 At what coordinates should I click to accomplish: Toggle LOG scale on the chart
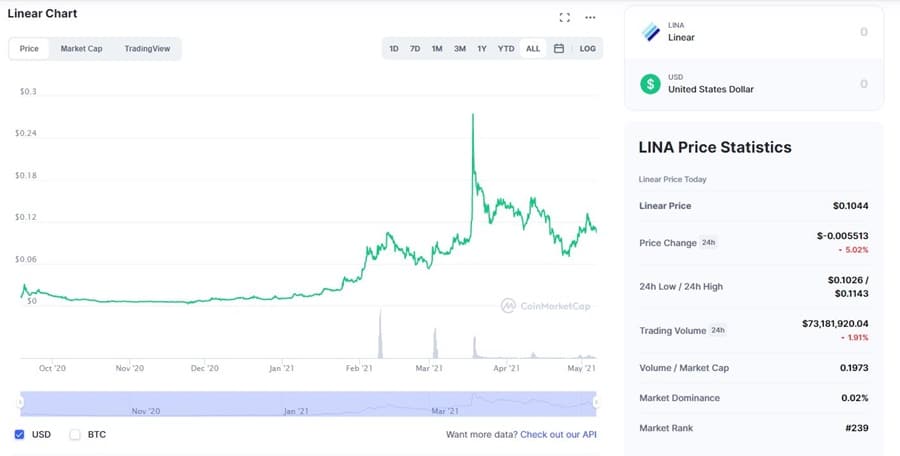(587, 48)
